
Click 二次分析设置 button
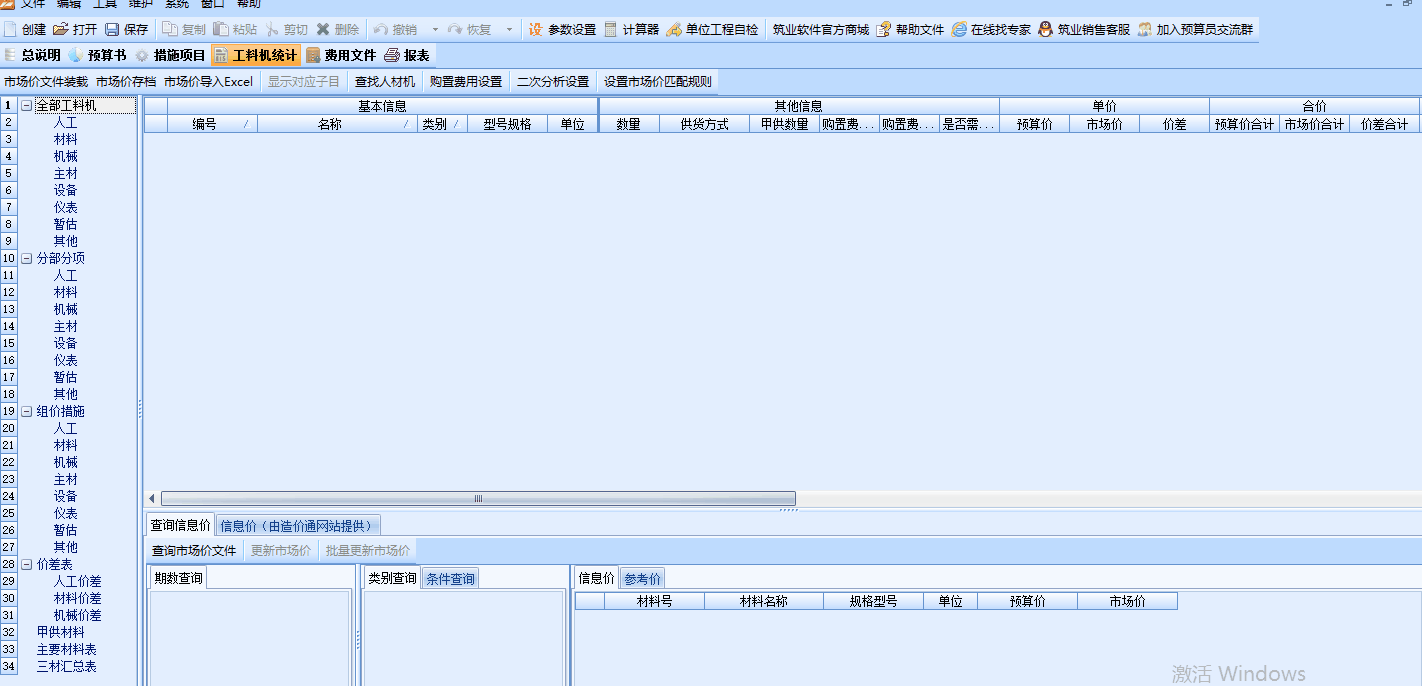coord(552,81)
